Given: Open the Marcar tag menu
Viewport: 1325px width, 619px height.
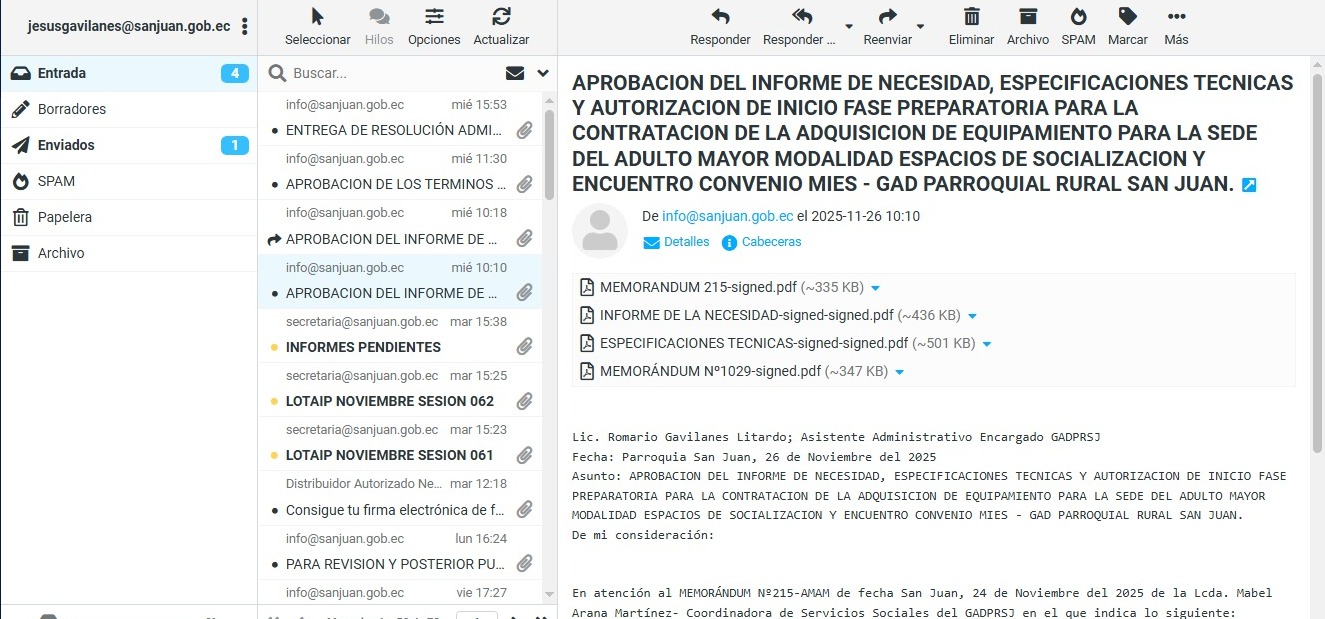Looking at the screenshot, I should pyautogui.click(x=1127, y=17).
